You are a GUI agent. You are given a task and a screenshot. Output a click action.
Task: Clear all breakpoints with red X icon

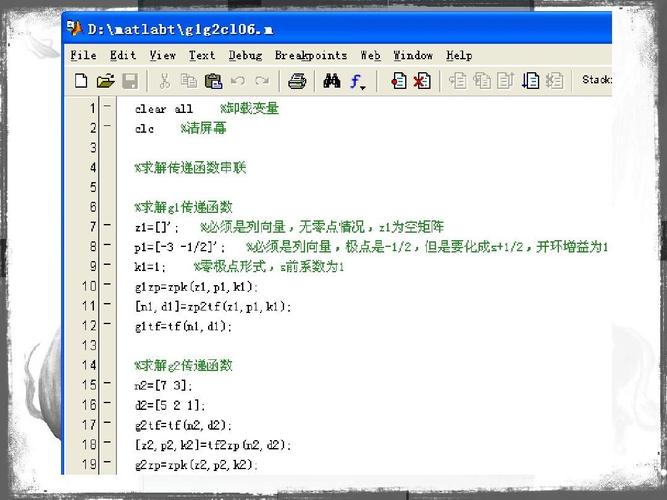click(x=422, y=80)
